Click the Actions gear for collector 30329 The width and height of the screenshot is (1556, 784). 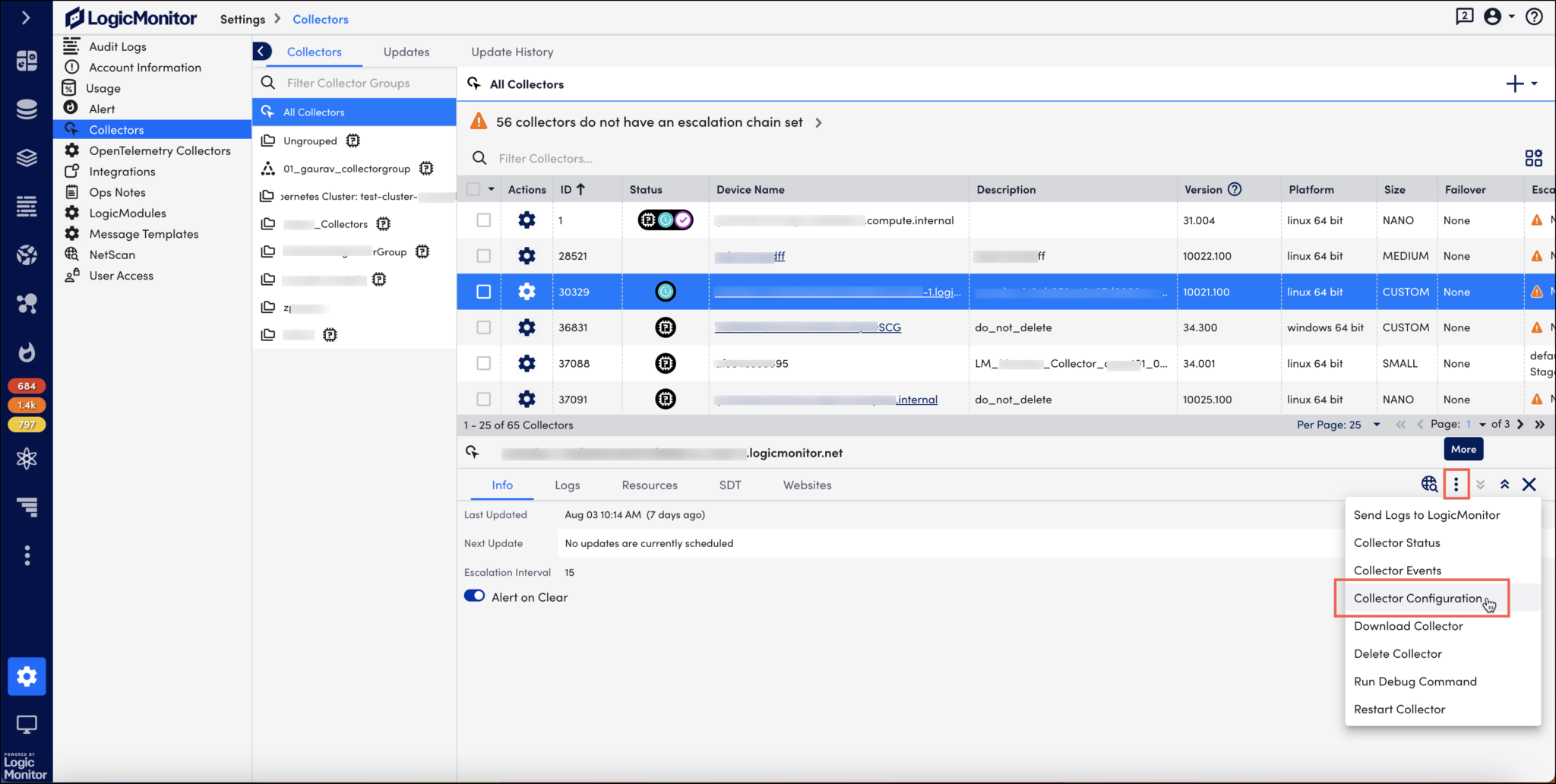[527, 291]
